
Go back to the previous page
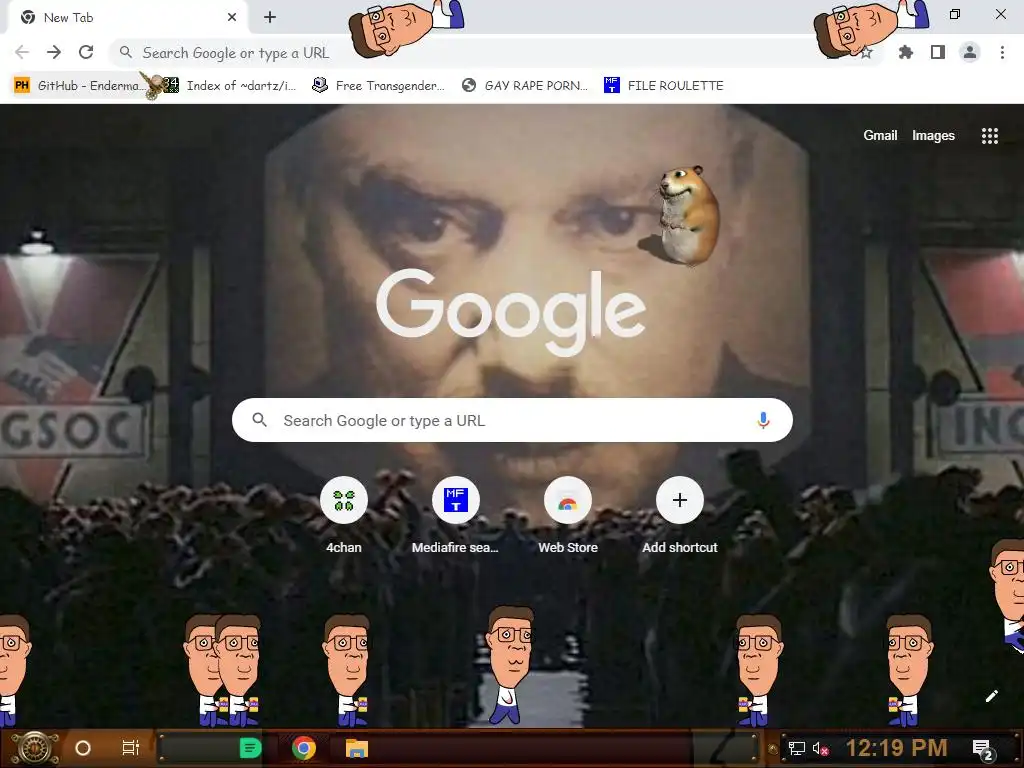(x=22, y=52)
